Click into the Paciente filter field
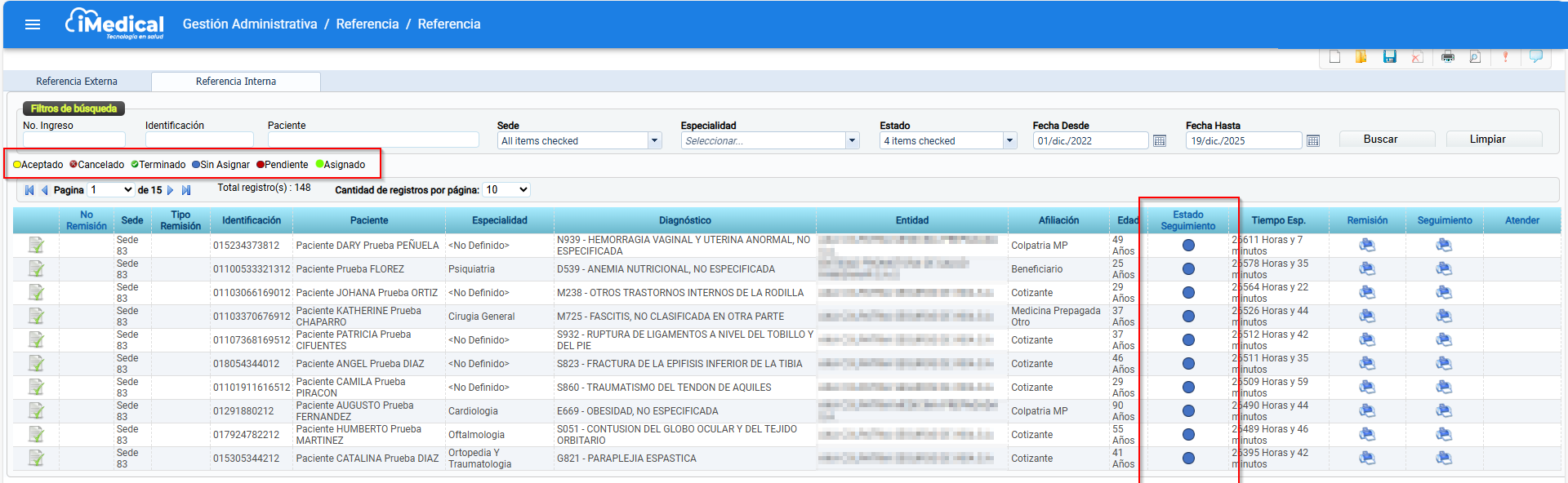The height and width of the screenshot is (483, 1568). coord(373,140)
